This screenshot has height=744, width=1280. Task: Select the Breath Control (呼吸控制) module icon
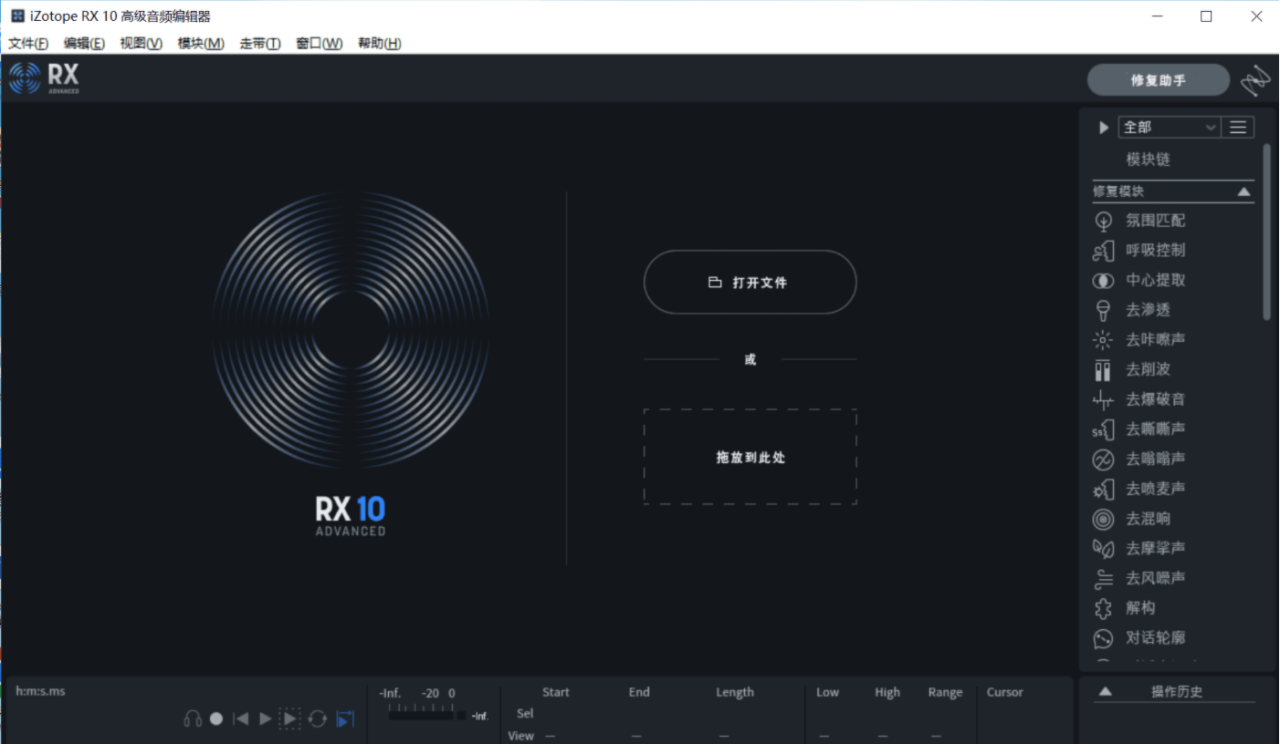pyautogui.click(x=1103, y=250)
